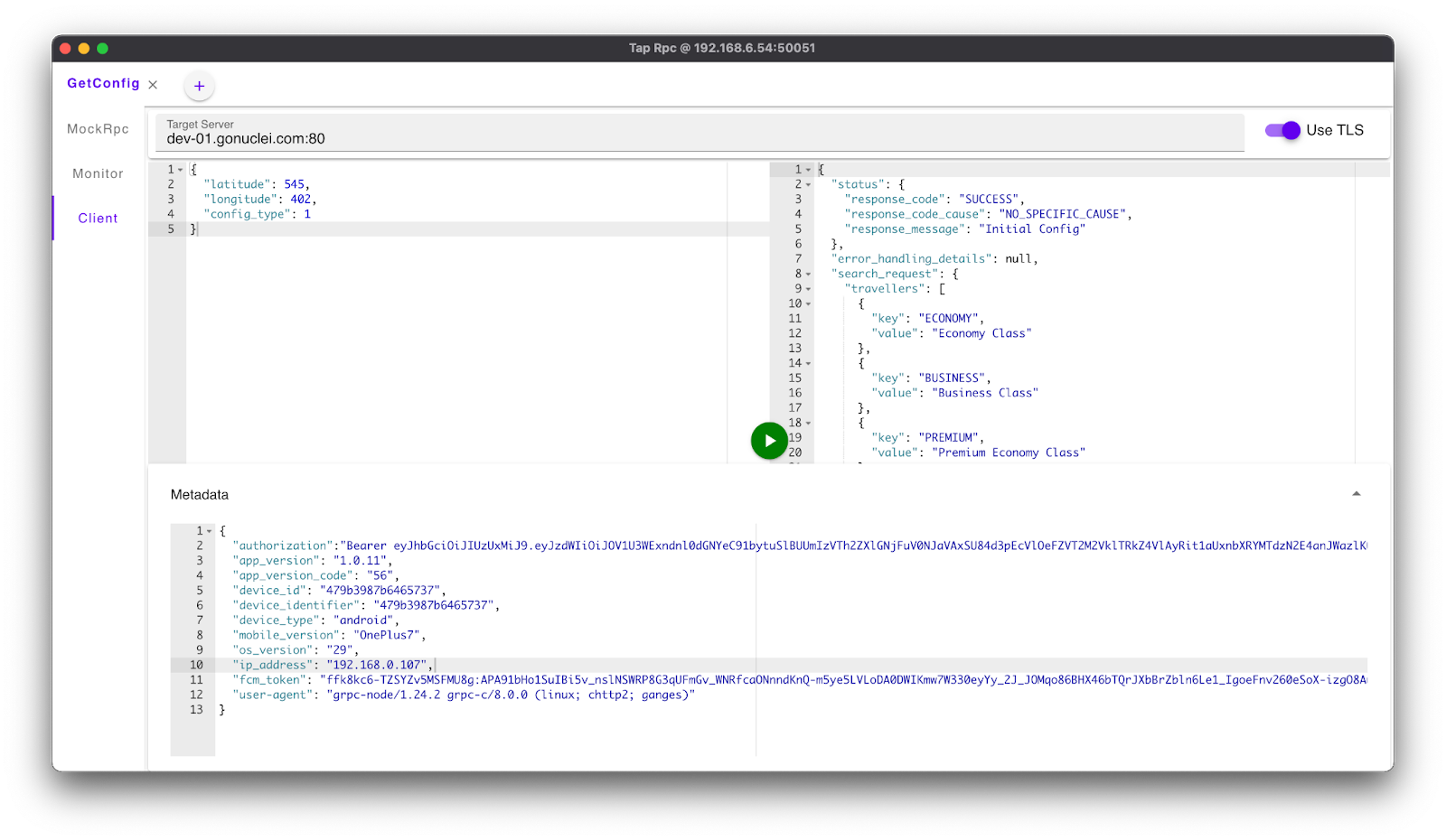Fold the response block at line 18

[809, 423]
